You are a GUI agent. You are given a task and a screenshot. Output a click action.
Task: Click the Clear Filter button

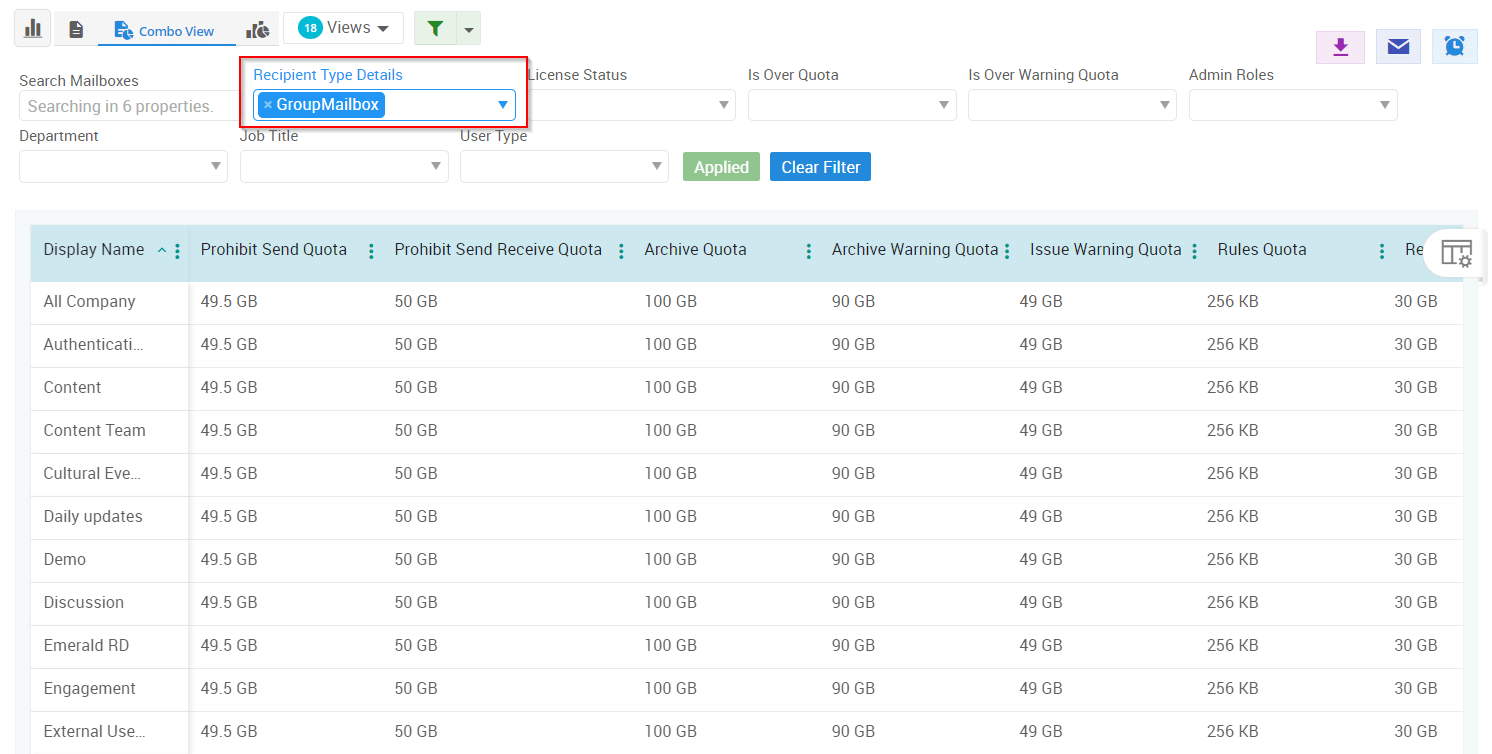point(820,167)
